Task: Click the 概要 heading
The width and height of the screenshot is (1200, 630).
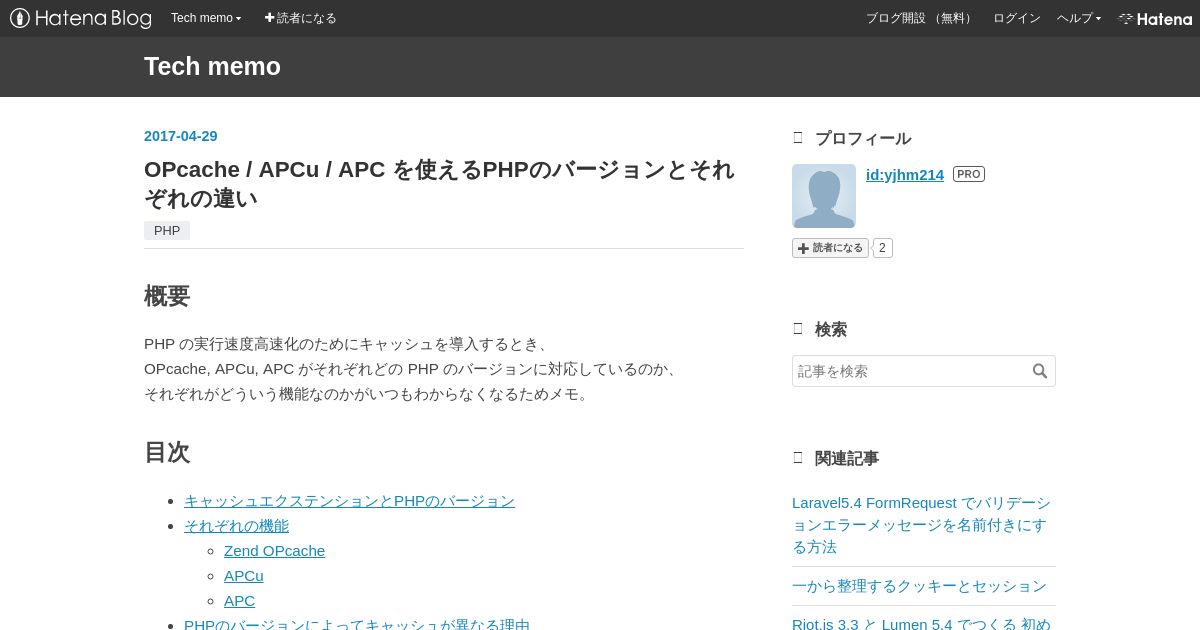Action: [x=167, y=296]
